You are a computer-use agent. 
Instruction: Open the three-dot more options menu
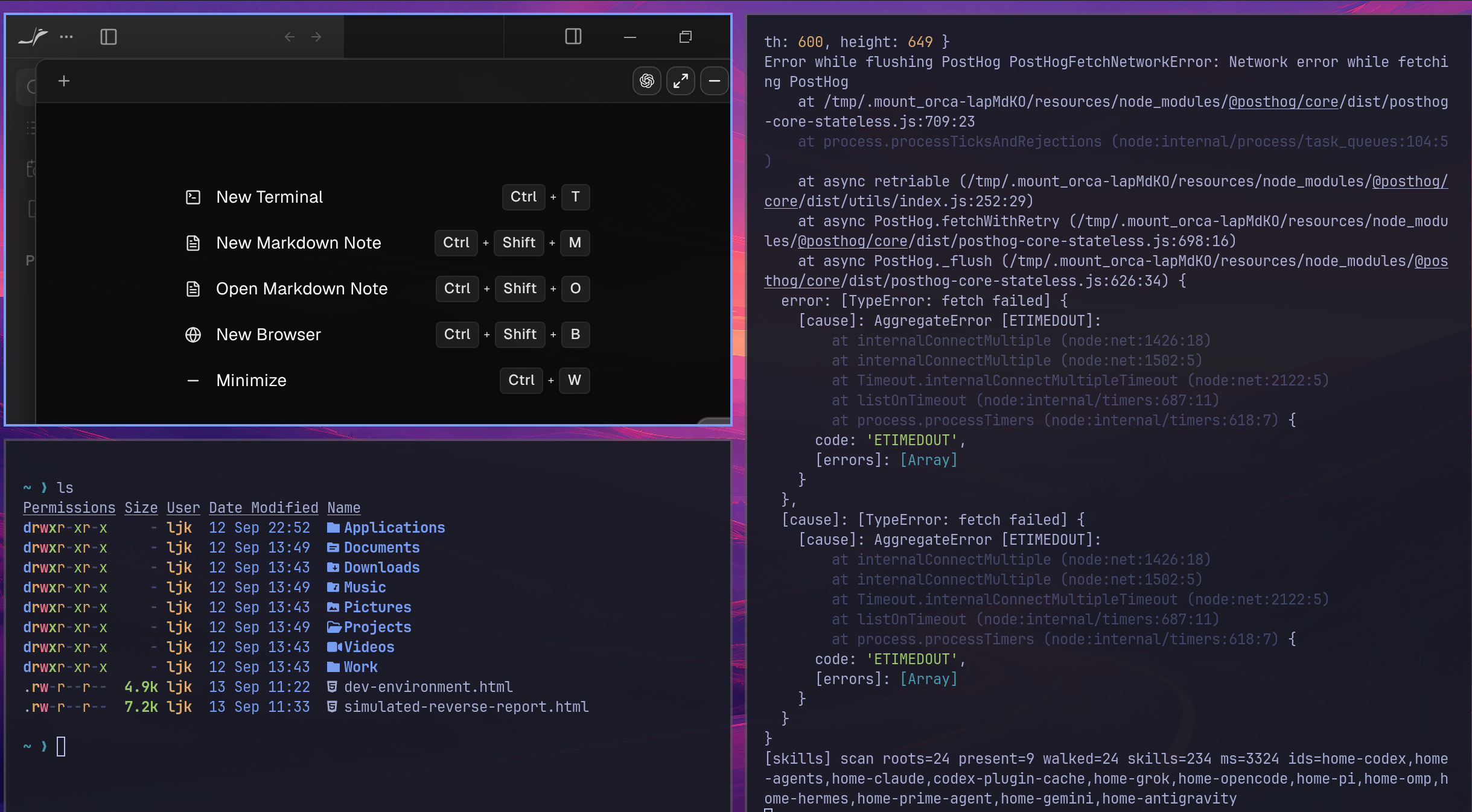(66, 37)
